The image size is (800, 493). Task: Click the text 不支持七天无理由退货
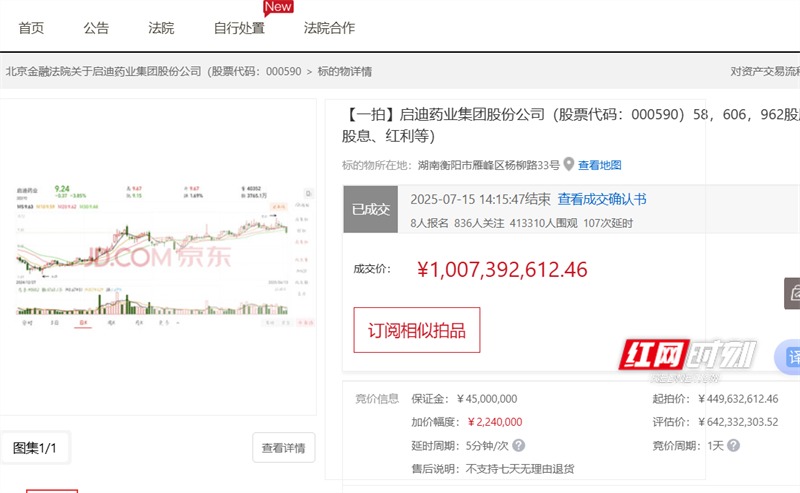[x=520, y=469]
